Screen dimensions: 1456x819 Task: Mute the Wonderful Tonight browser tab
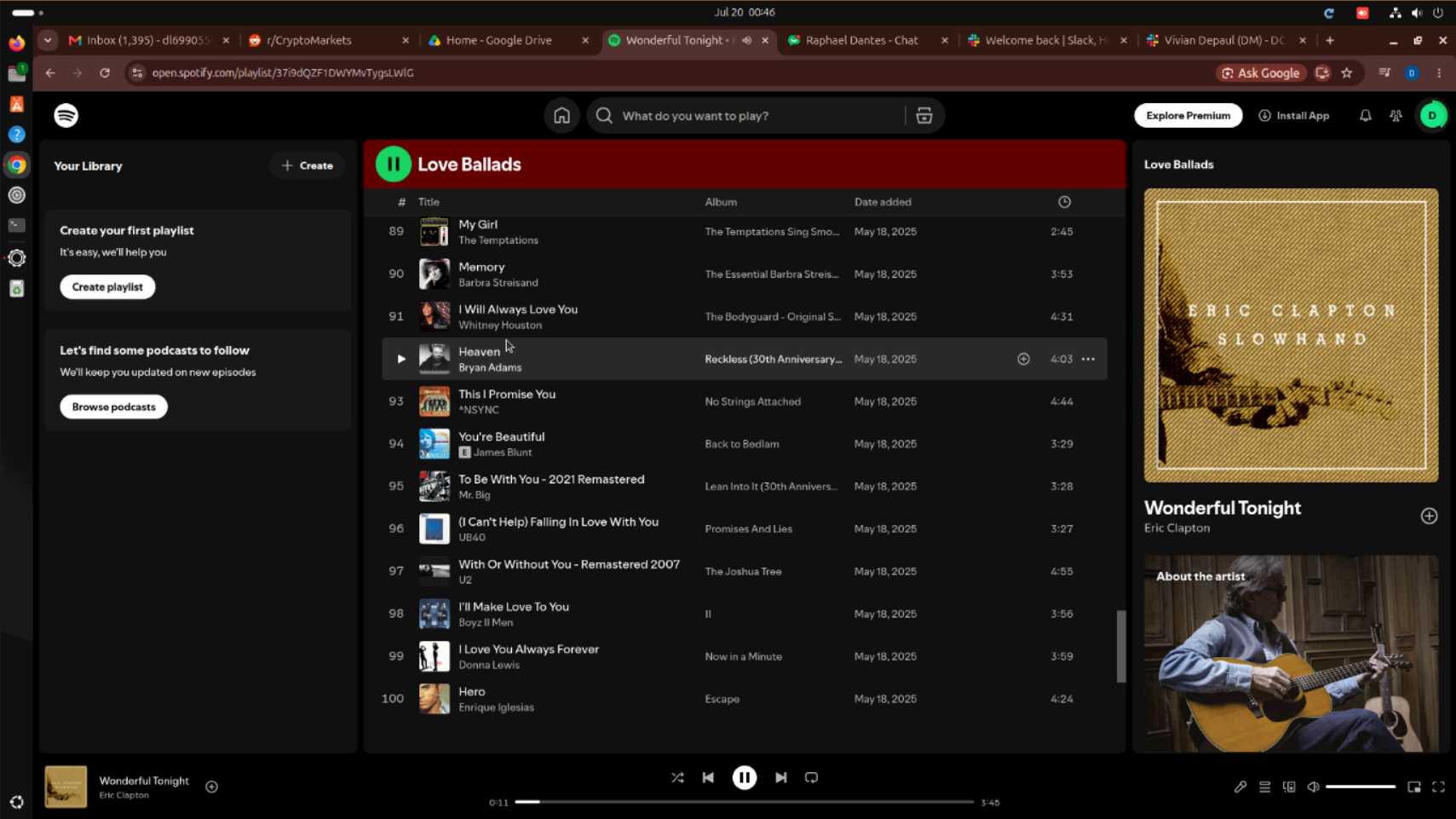746,40
